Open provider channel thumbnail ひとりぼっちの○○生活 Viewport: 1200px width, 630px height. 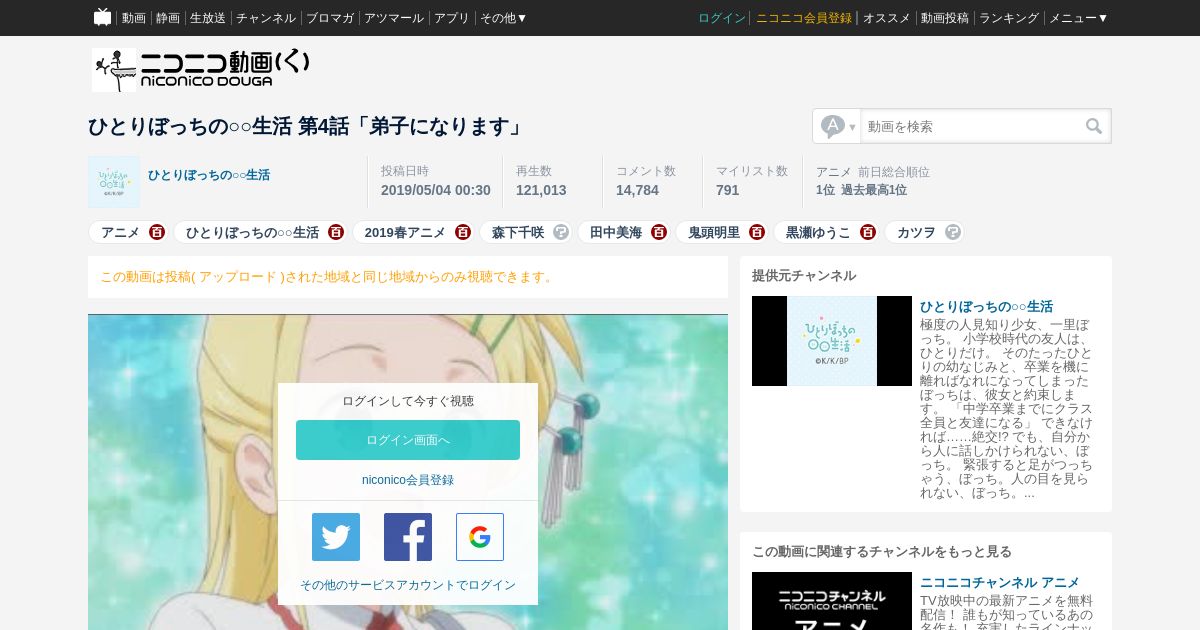tap(832, 341)
